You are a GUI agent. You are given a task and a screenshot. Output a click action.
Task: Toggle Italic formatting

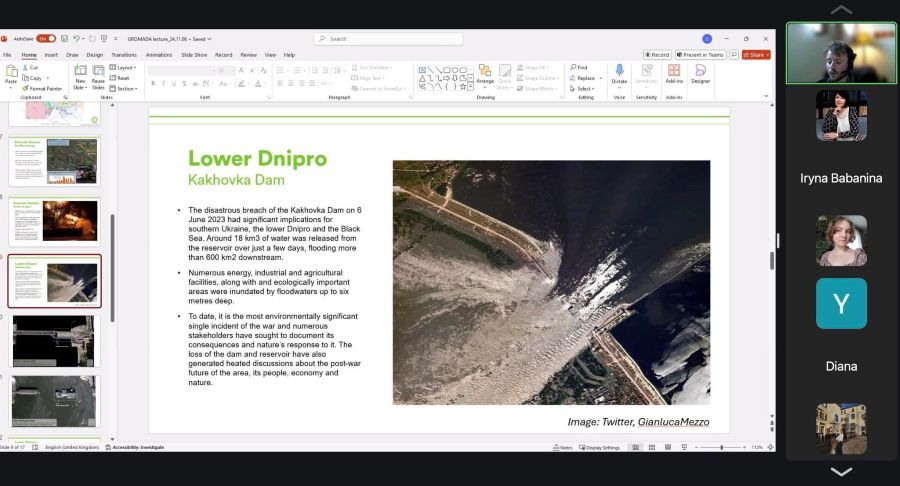164,84
